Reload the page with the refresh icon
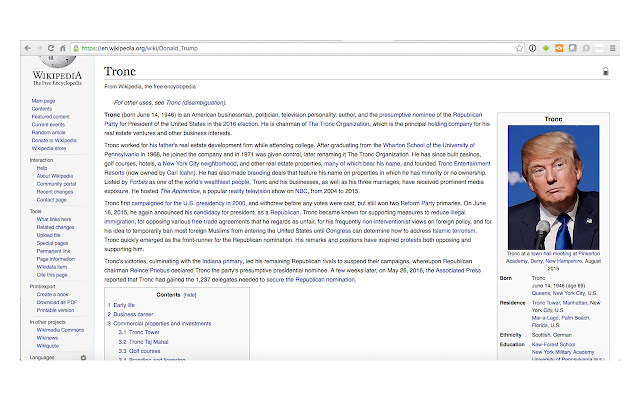The image size is (640, 400). click(51, 48)
